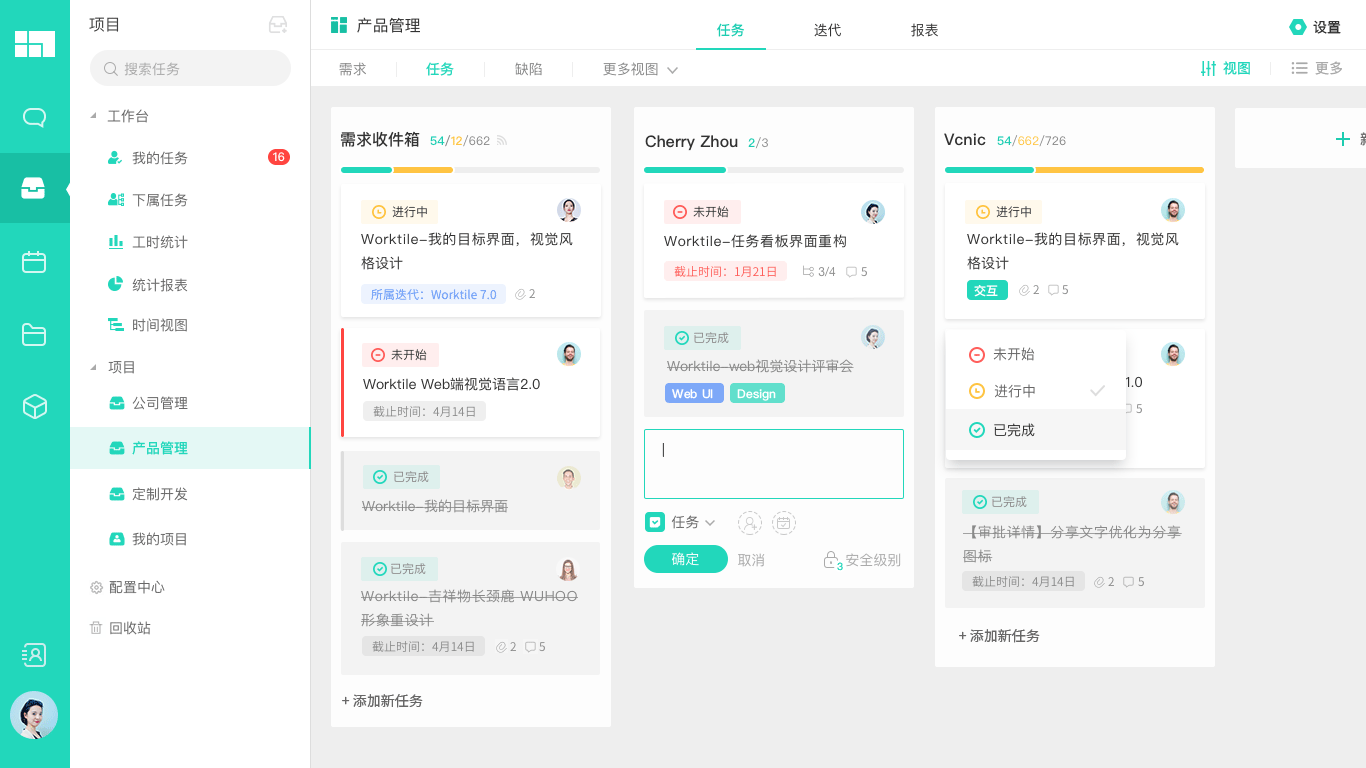The image size is (1366, 768).
Task: Click the due date calendar icon in new task form
Action: (x=784, y=522)
